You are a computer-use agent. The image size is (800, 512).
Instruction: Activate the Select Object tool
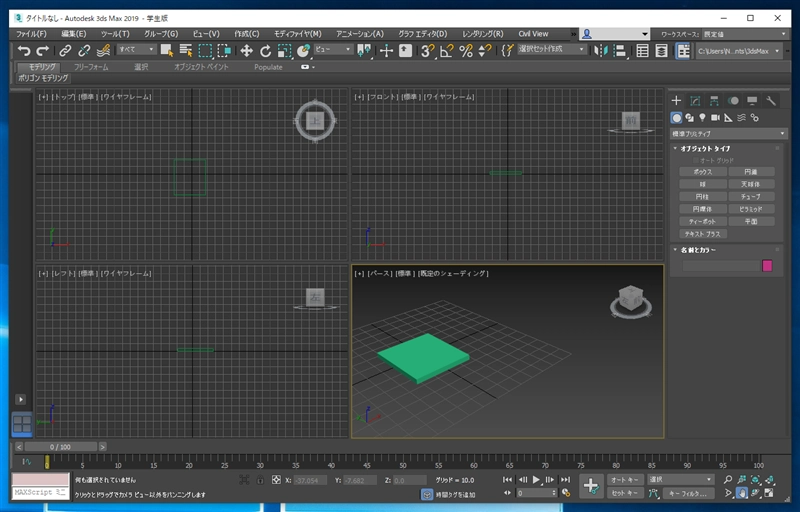coord(167,50)
